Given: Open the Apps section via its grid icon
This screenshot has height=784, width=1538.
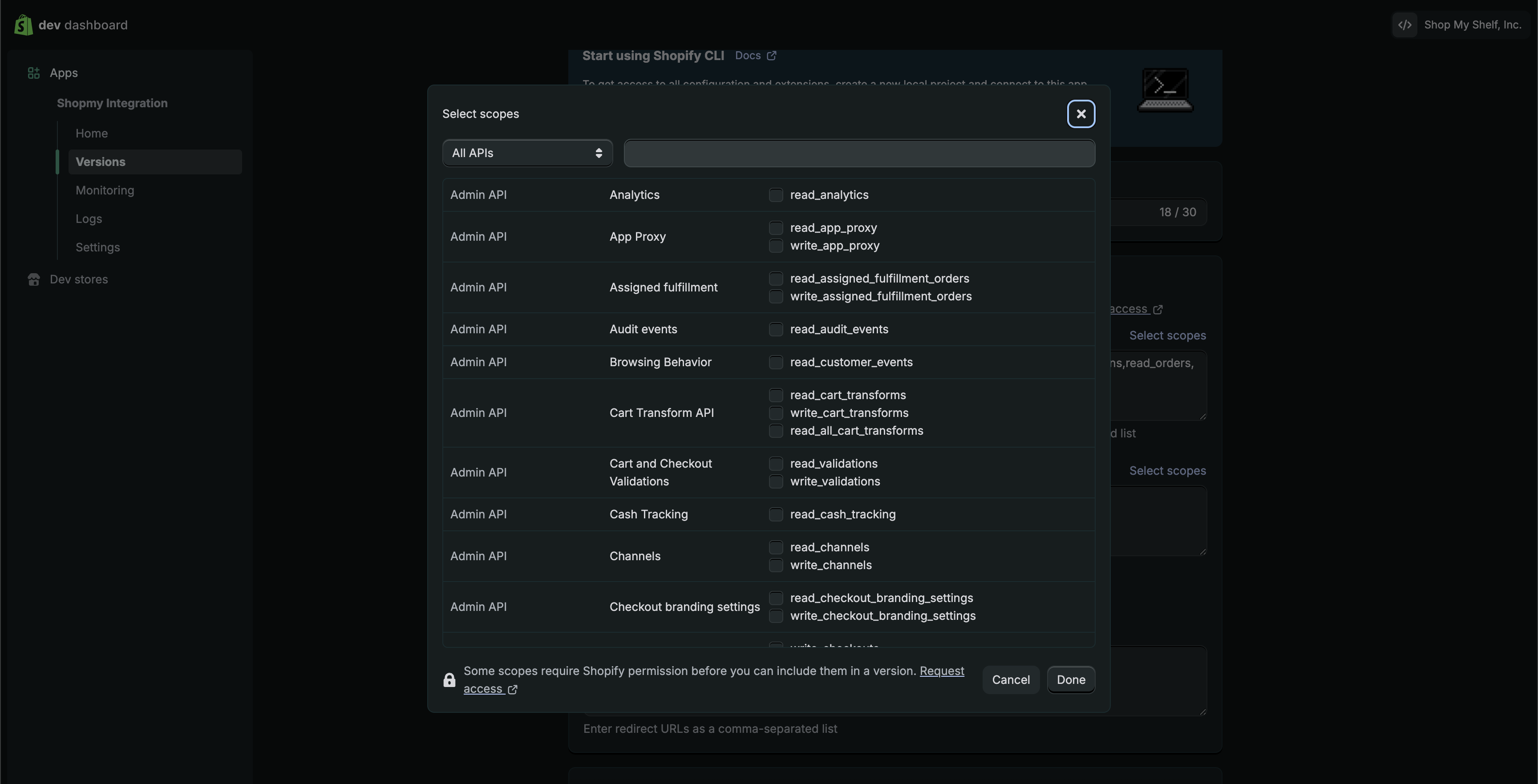Looking at the screenshot, I should 33,73.
